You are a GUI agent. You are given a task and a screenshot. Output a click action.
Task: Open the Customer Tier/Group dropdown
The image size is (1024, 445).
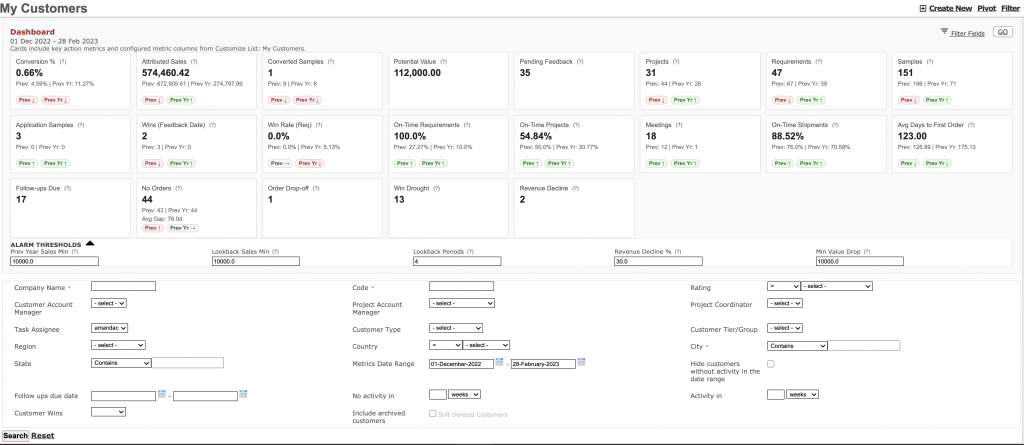click(x=784, y=328)
